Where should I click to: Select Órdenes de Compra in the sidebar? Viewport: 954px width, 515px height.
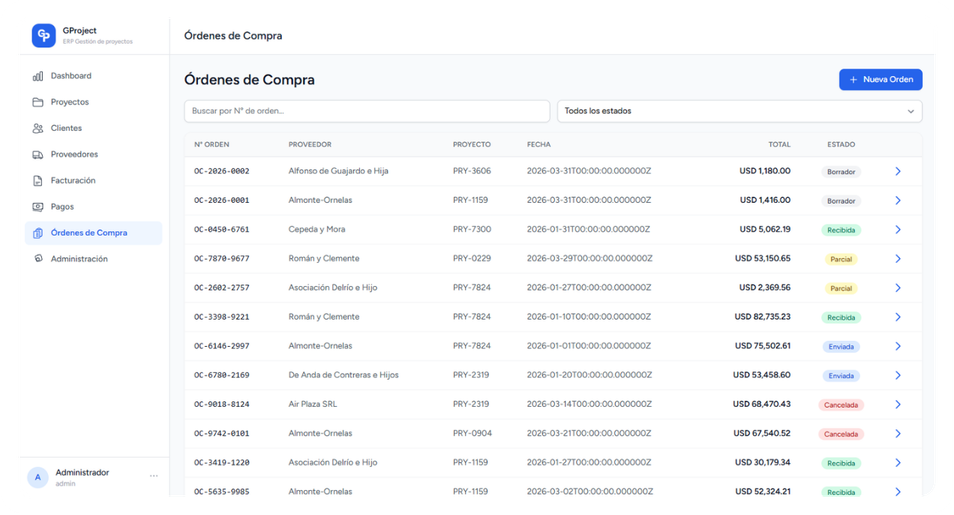coord(89,233)
